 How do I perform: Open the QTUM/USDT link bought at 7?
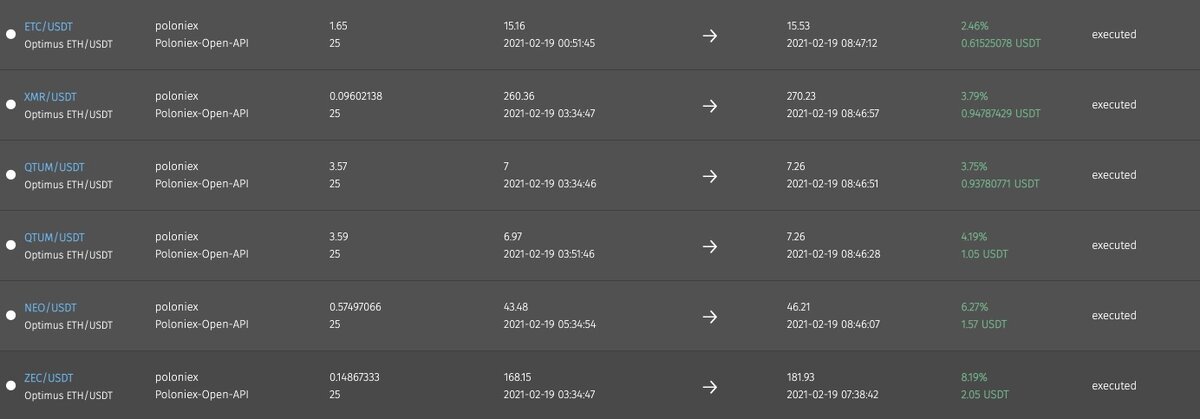coord(55,167)
